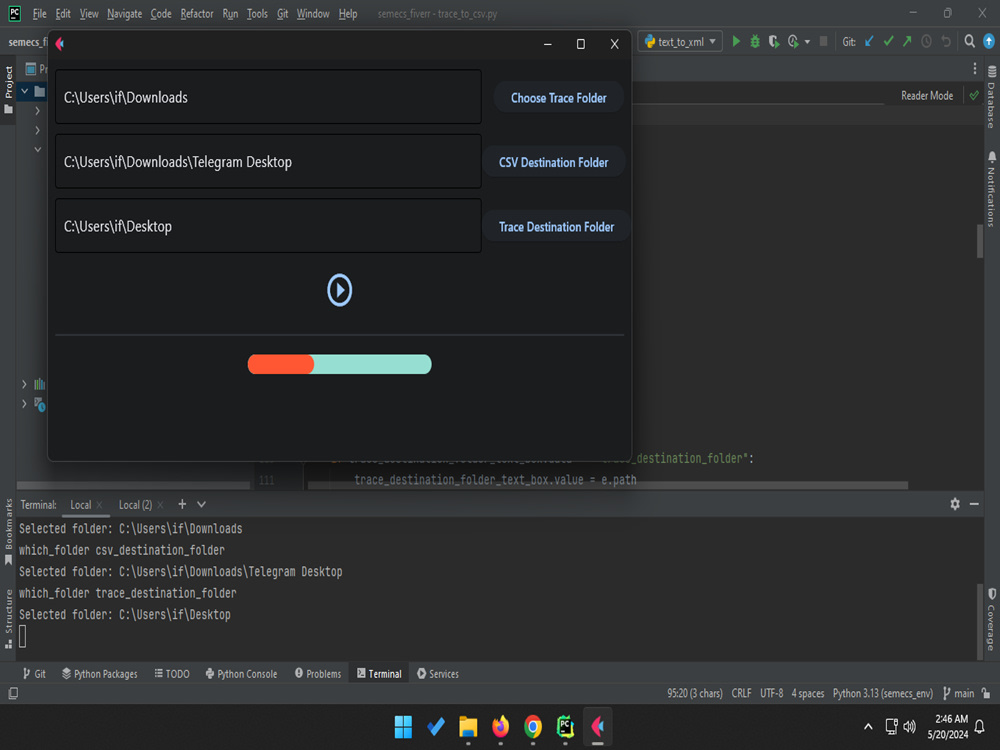The width and height of the screenshot is (1000, 750).
Task: Click the C:\Users\if\Desktop input field
Action: [x=268, y=225]
